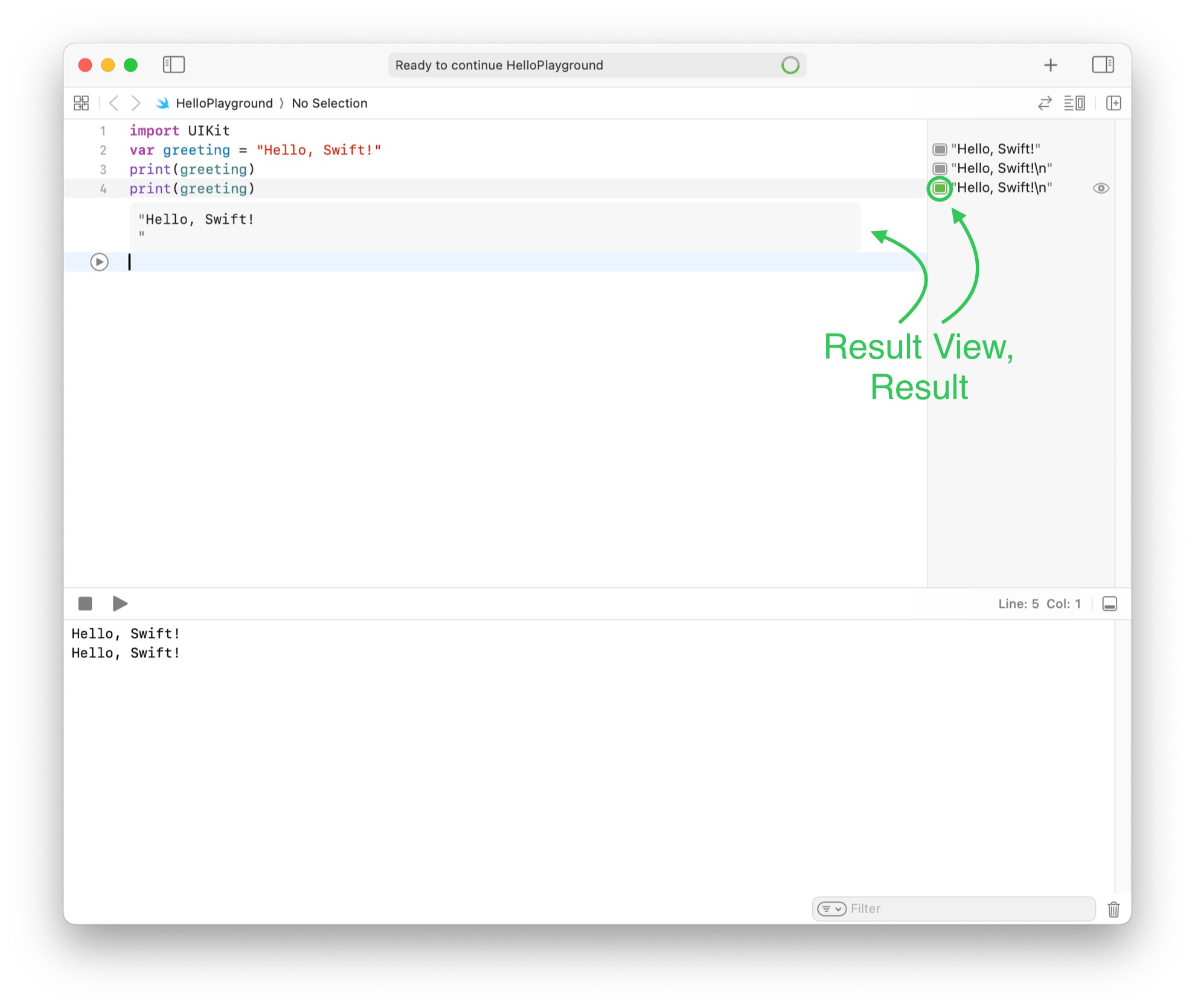Viewport: 1195px width, 1008px height.
Task: Toggle the navigator sidebar button
Action: tap(173, 65)
